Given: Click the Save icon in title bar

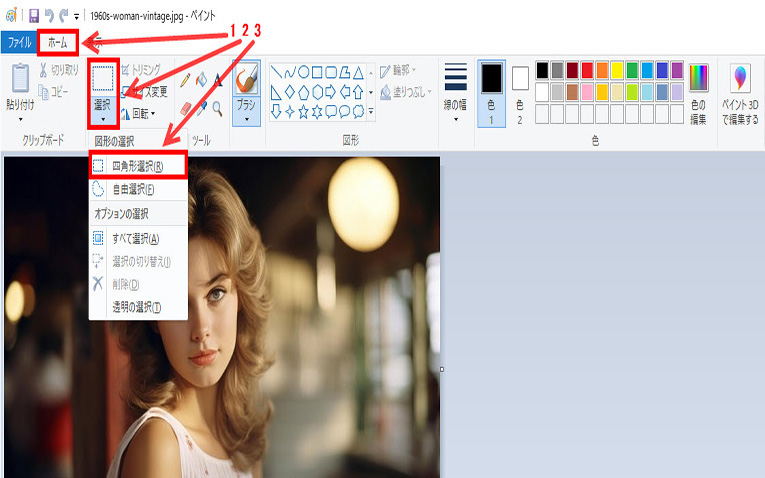Looking at the screenshot, I should pyautogui.click(x=33, y=17).
